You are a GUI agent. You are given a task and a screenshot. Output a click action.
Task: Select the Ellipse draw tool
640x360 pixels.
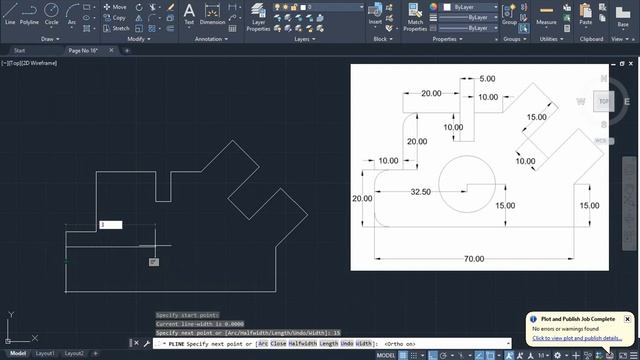pos(87,18)
